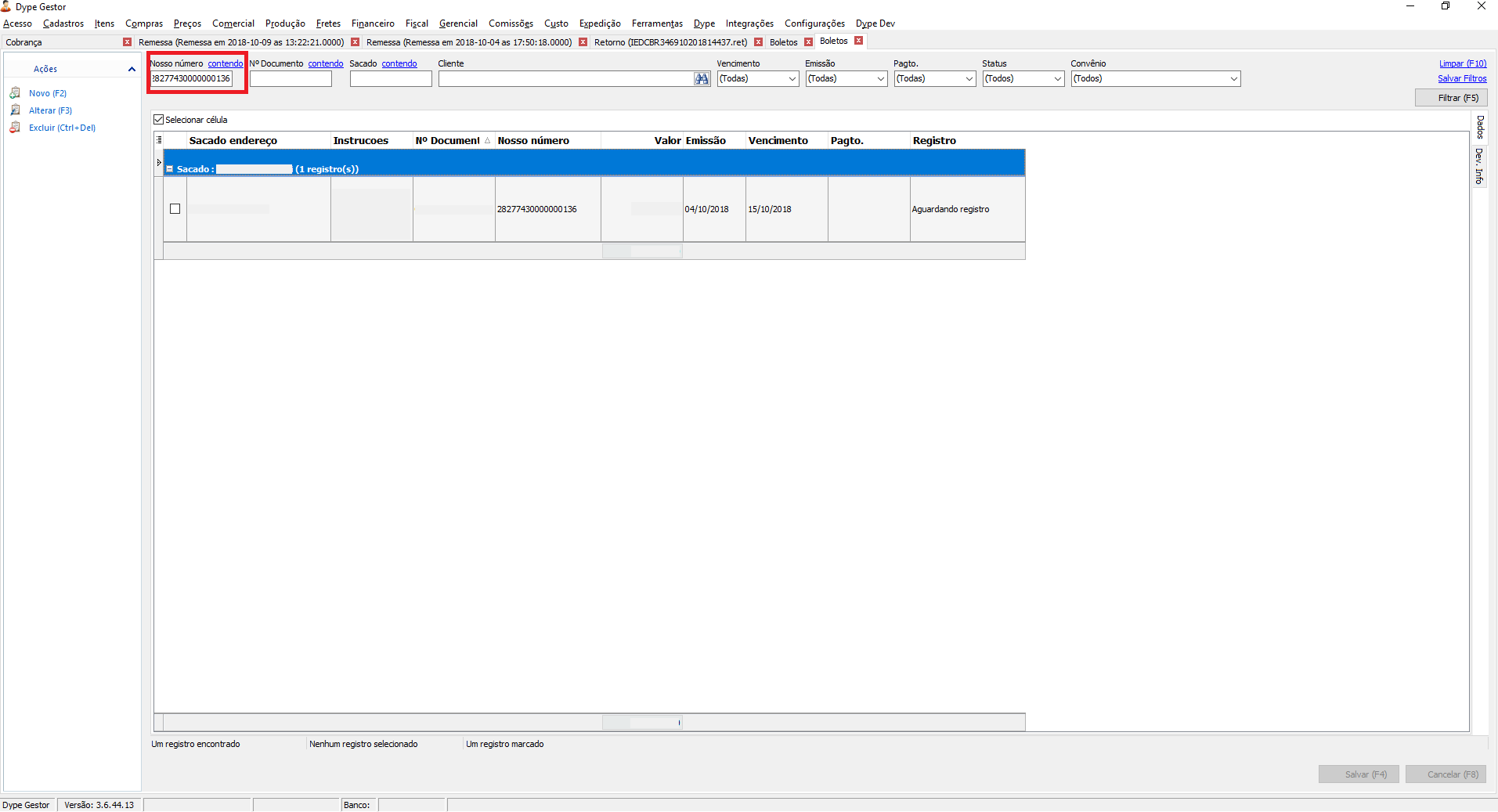Close the Cobrança tab with its red X

click(128, 42)
